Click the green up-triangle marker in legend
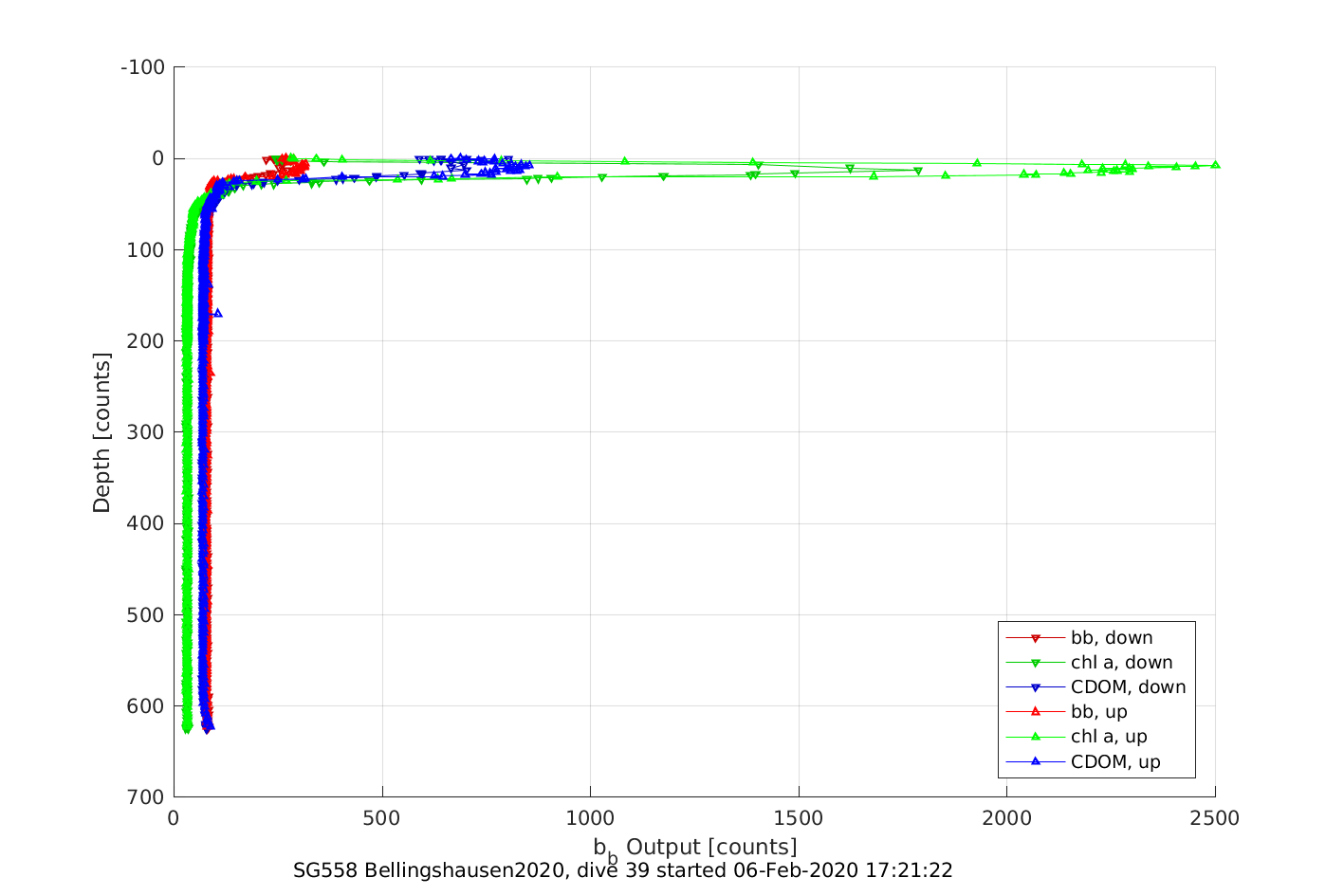1344x896 pixels. coord(1036,736)
